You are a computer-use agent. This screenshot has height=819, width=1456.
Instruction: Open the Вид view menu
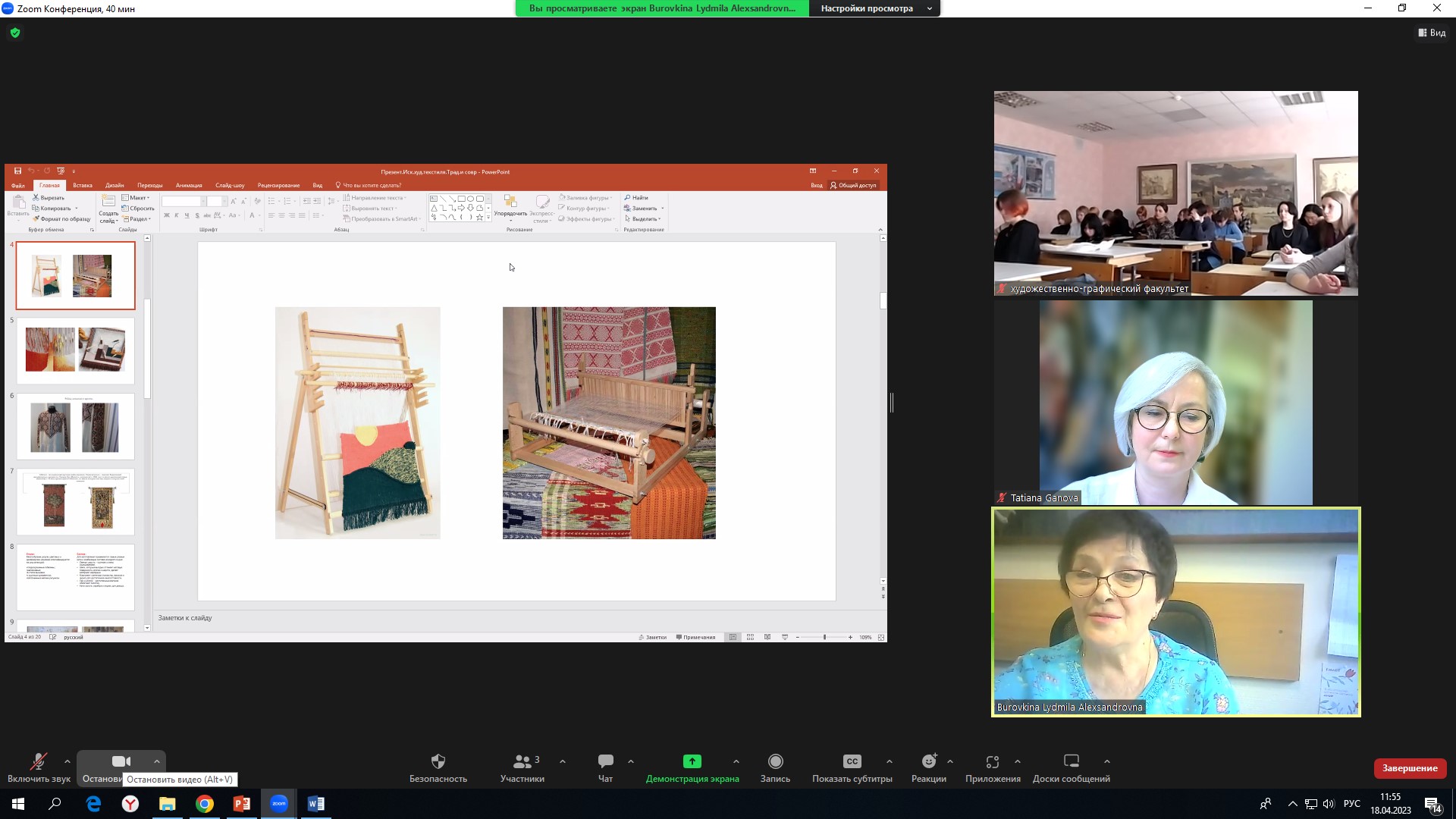1432,33
